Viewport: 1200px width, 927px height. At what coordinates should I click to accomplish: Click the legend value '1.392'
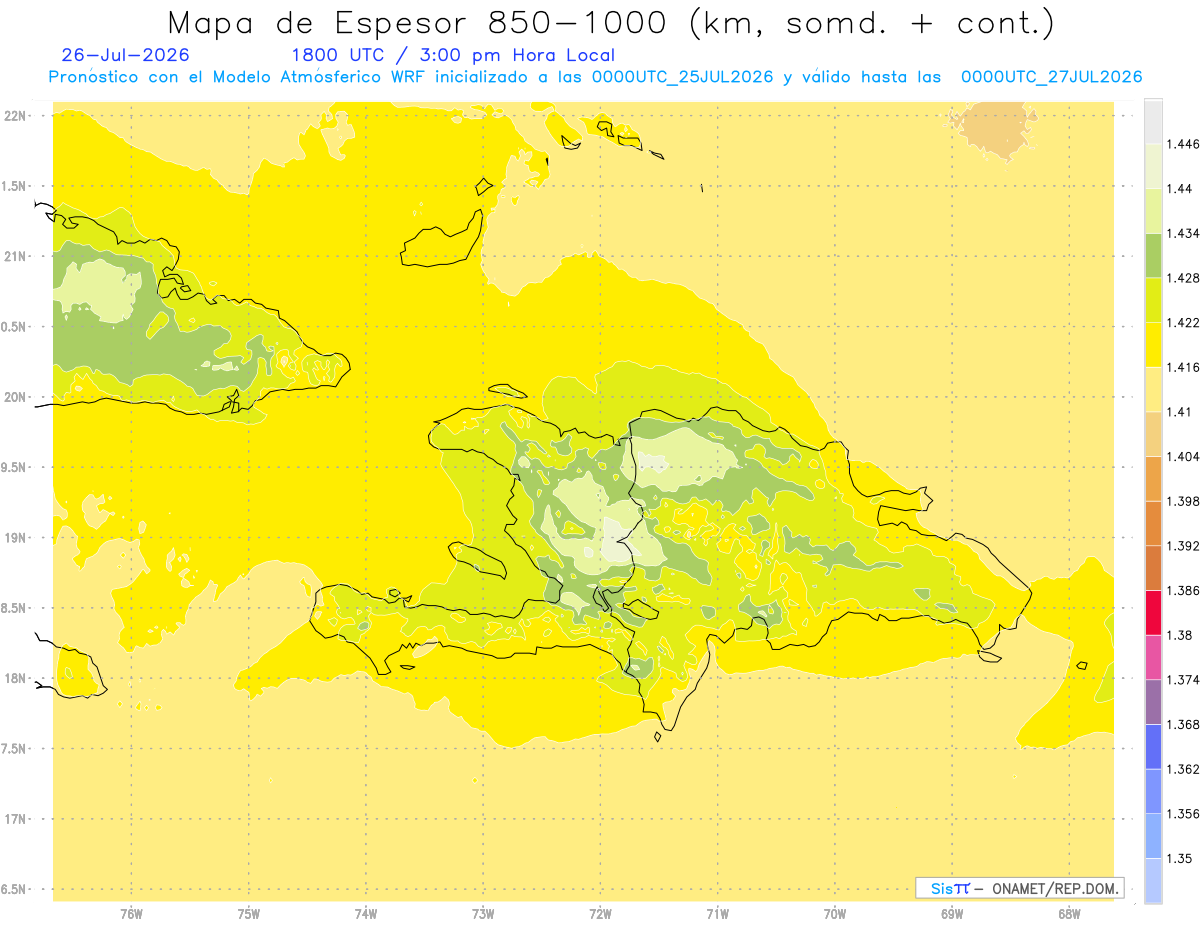coord(1185,546)
